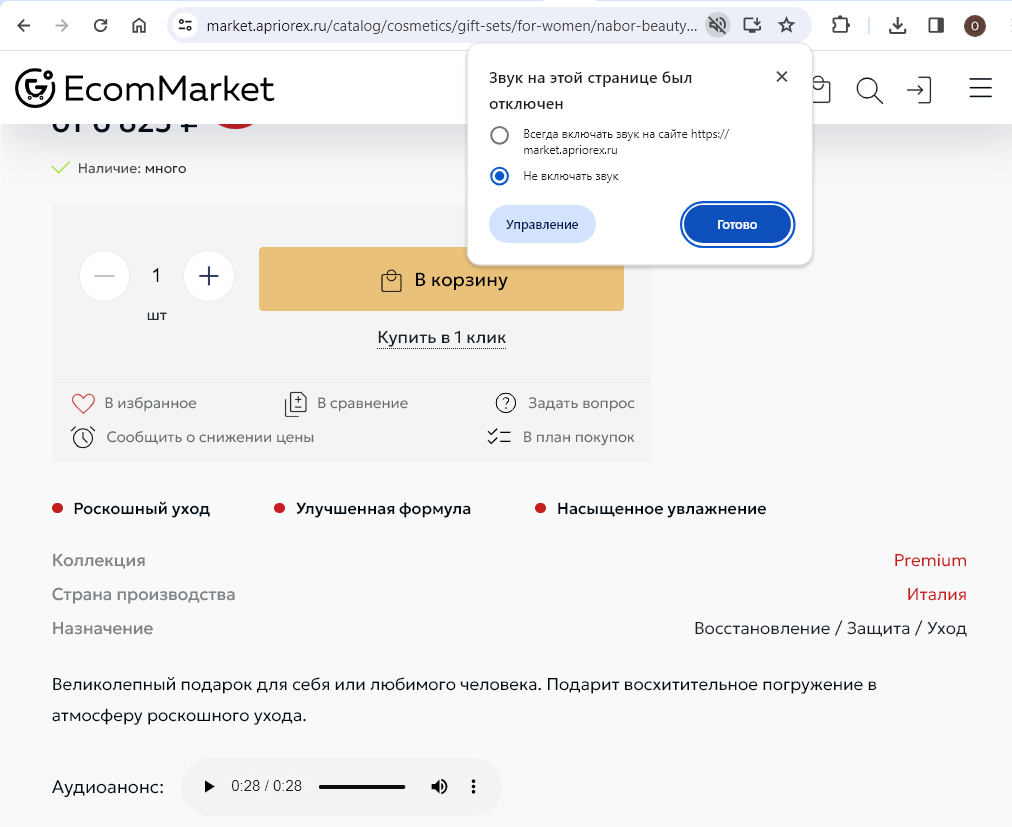Click the add to comparison icon

click(295, 404)
